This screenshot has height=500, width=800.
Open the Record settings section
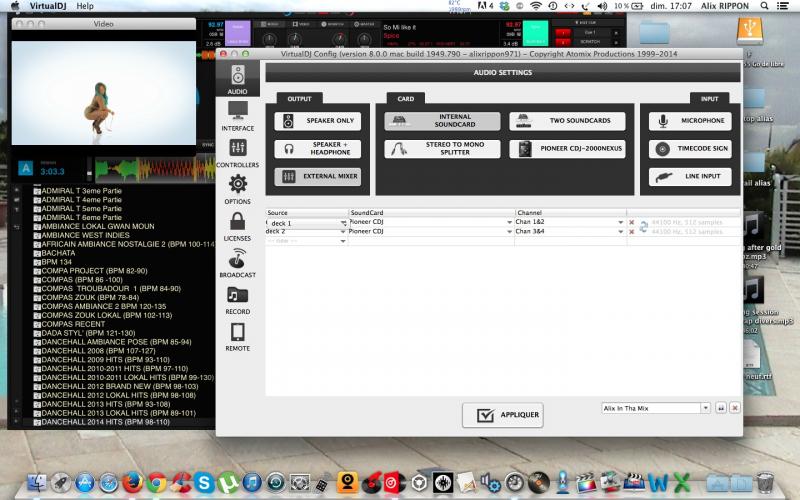click(x=237, y=300)
